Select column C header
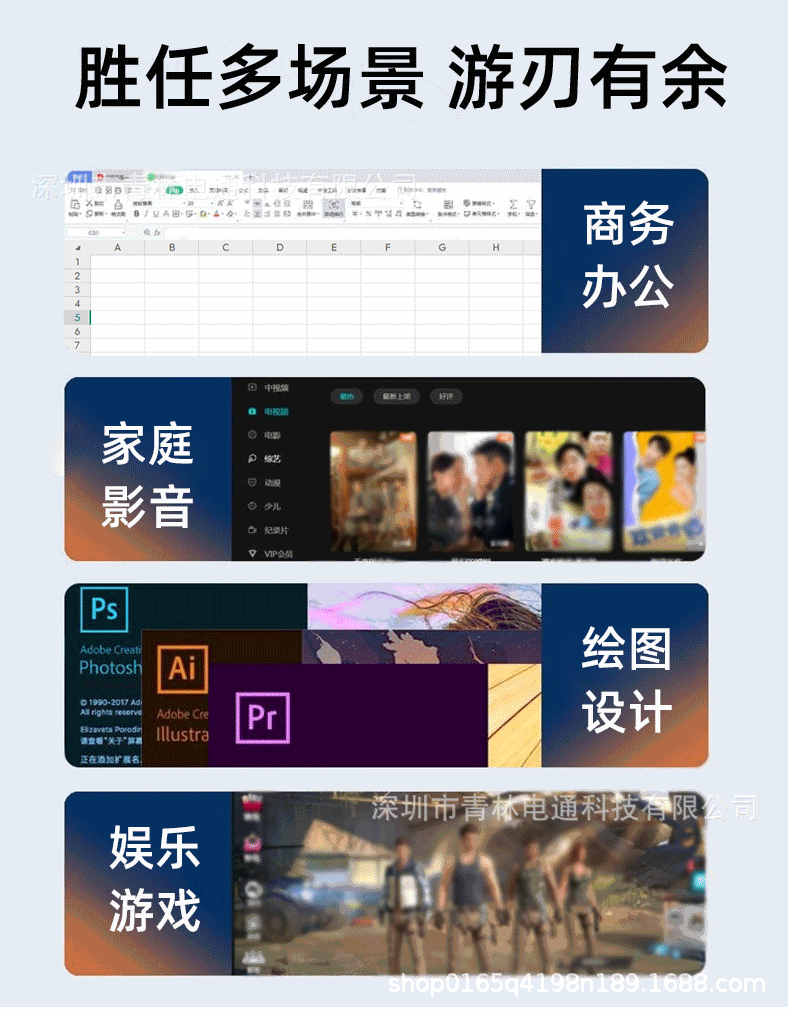Viewport: 790px width, 1015px height. (225, 247)
